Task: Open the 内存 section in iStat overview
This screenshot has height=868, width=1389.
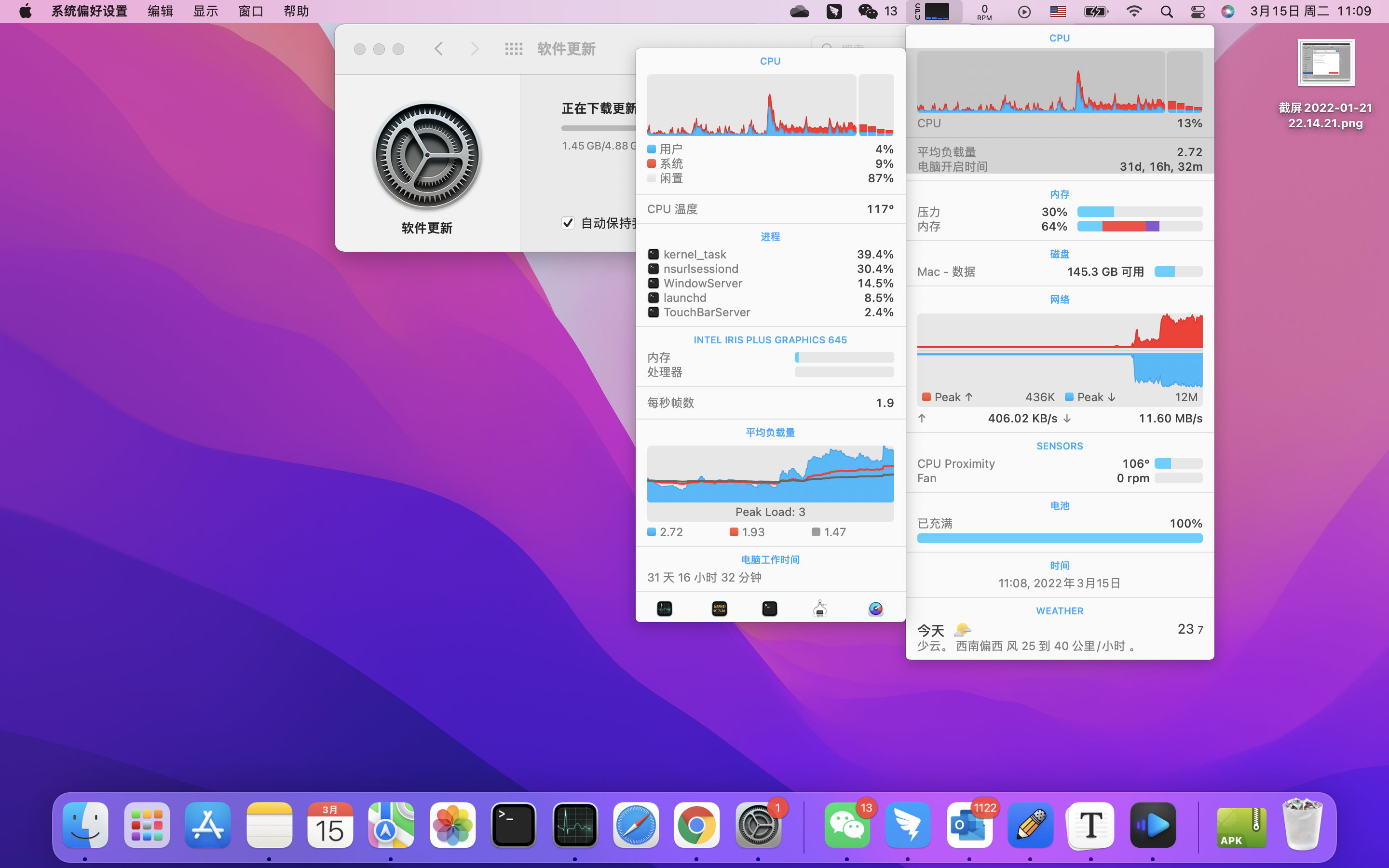Action: [1060, 211]
